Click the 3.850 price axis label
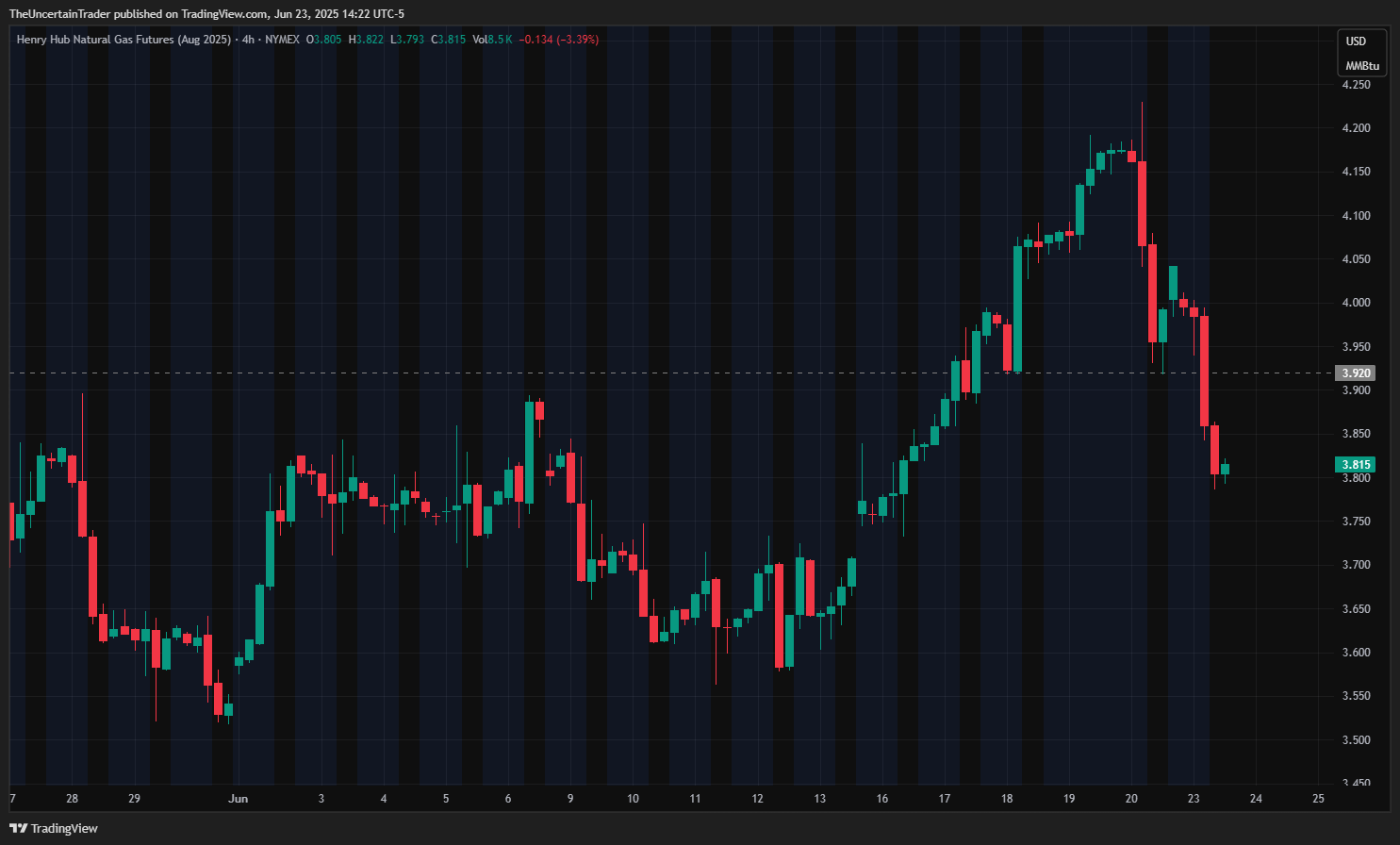Image resolution: width=1400 pixels, height=845 pixels. 1356,434
